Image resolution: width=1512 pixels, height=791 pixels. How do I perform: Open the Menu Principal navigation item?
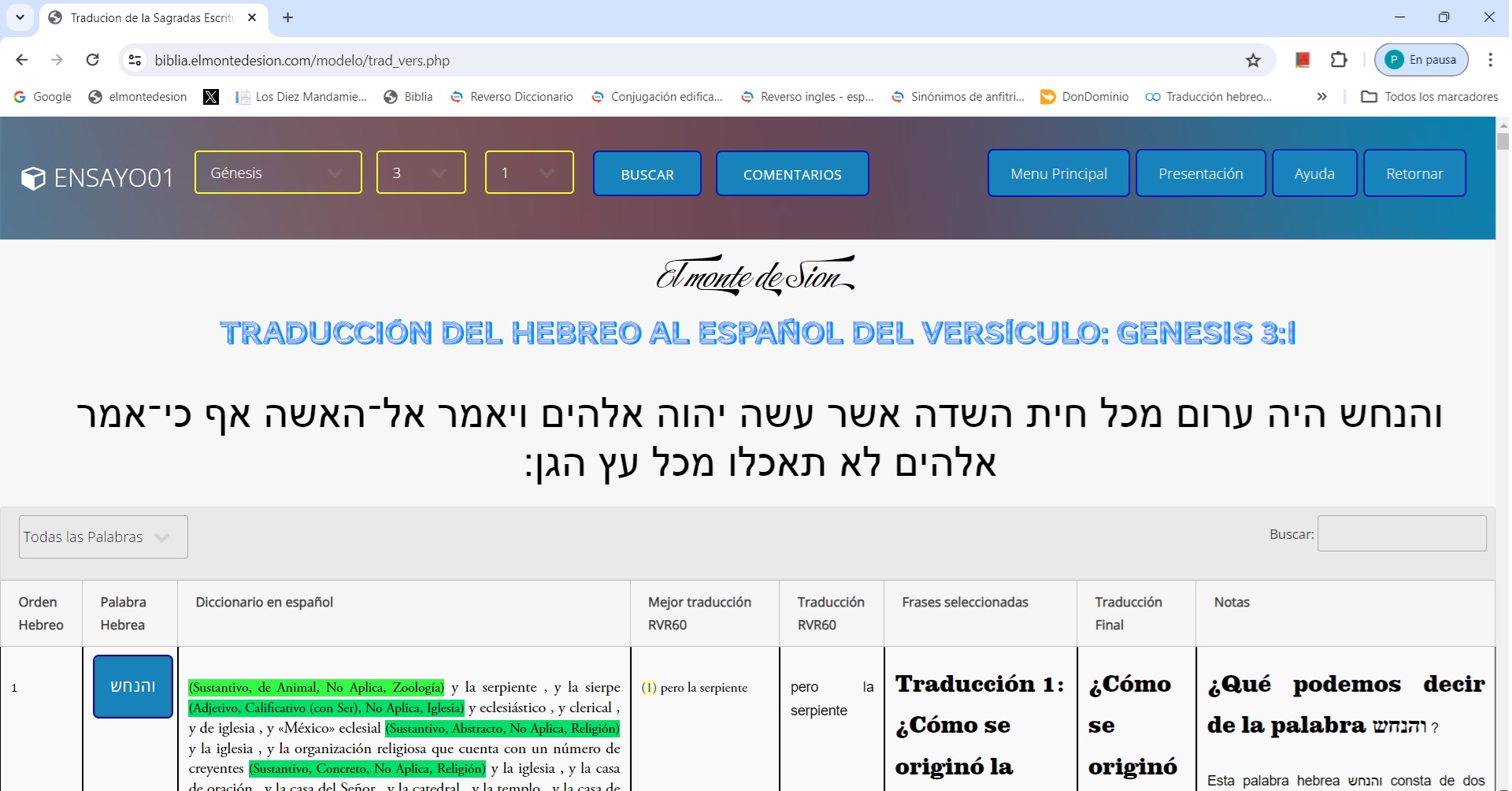click(1058, 173)
